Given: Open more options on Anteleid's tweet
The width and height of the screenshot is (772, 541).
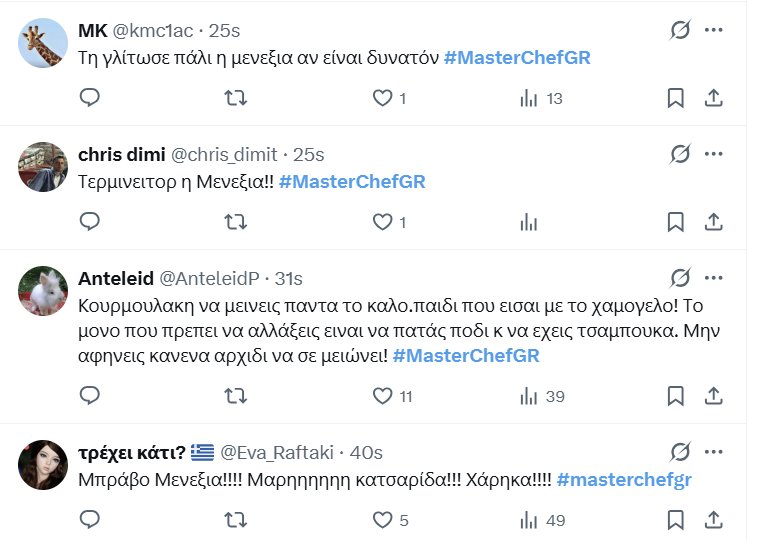Looking at the screenshot, I should click(x=713, y=277).
